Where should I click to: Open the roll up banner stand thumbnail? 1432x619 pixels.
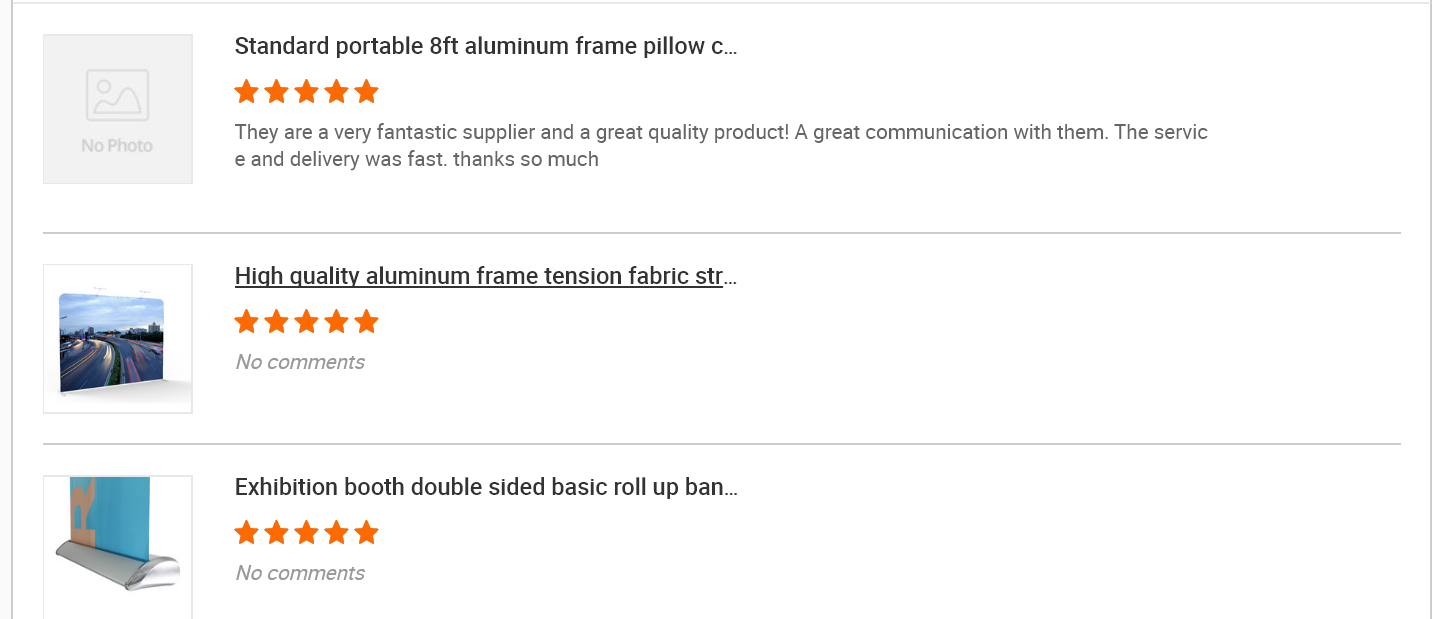point(118,547)
